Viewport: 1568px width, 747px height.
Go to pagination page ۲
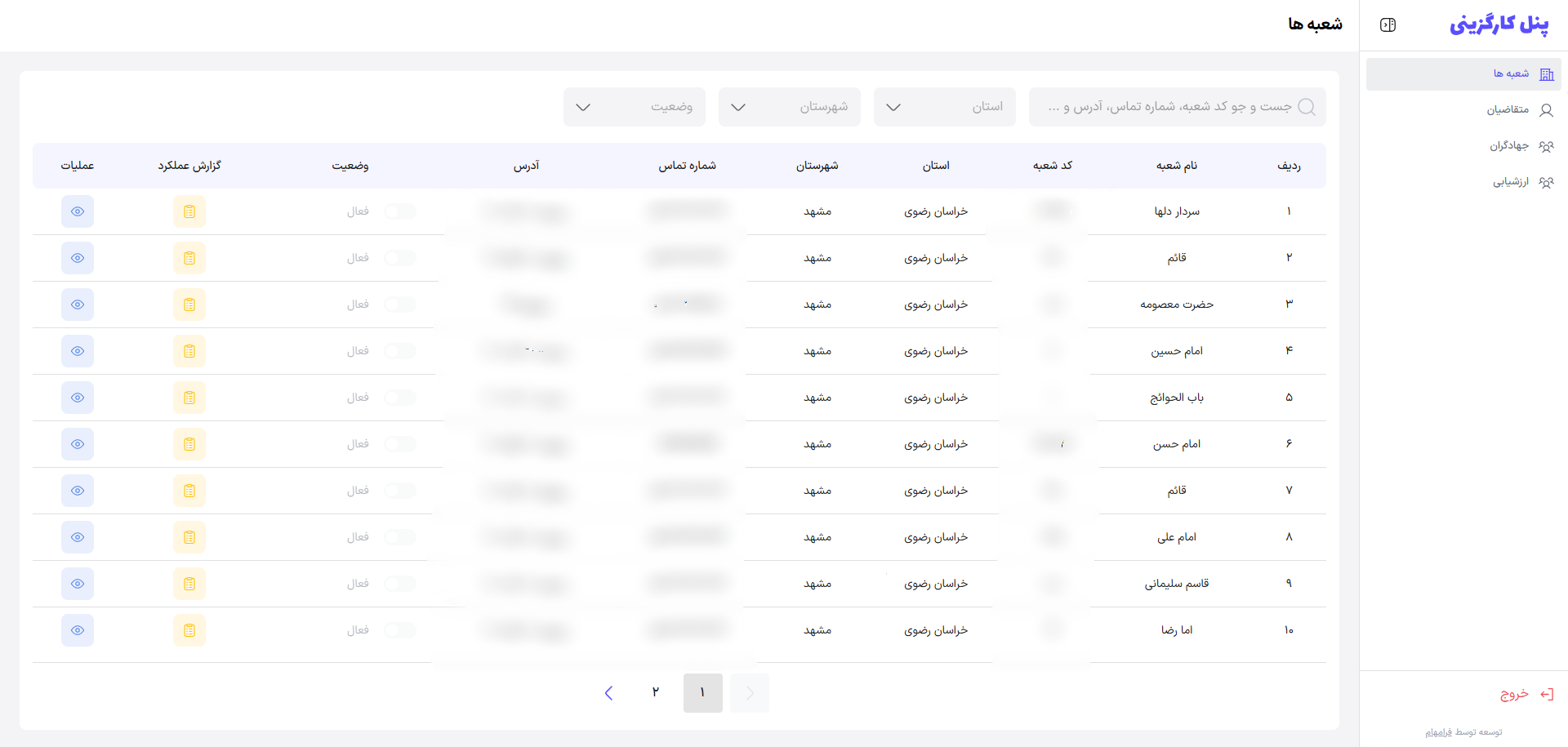pyautogui.click(x=655, y=693)
